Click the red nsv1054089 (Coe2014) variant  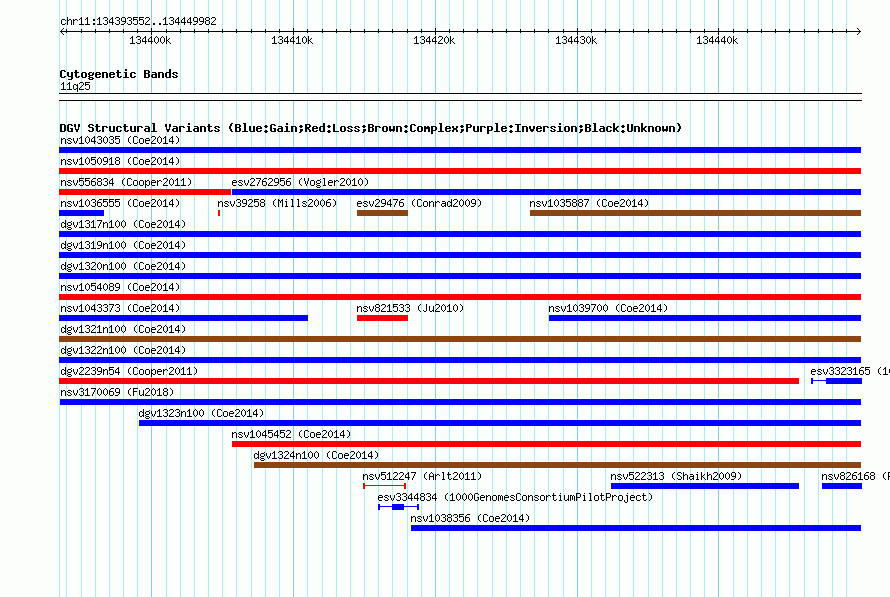[460, 297]
